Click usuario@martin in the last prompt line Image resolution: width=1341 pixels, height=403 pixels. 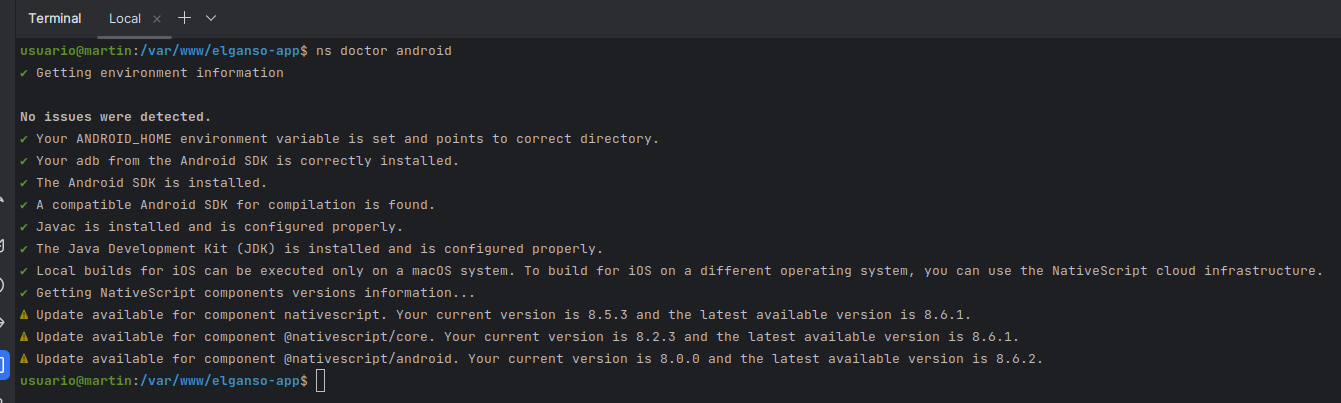coord(76,380)
